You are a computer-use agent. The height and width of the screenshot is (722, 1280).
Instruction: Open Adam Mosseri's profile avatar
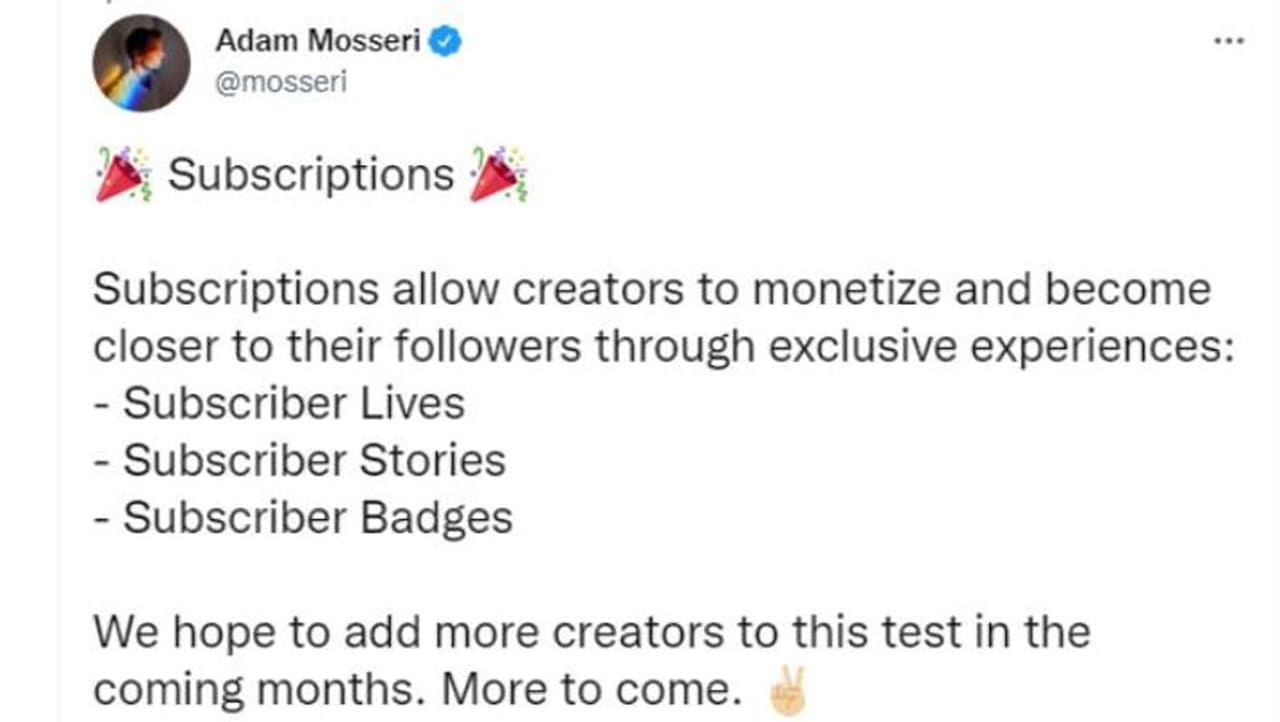pos(141,63)
